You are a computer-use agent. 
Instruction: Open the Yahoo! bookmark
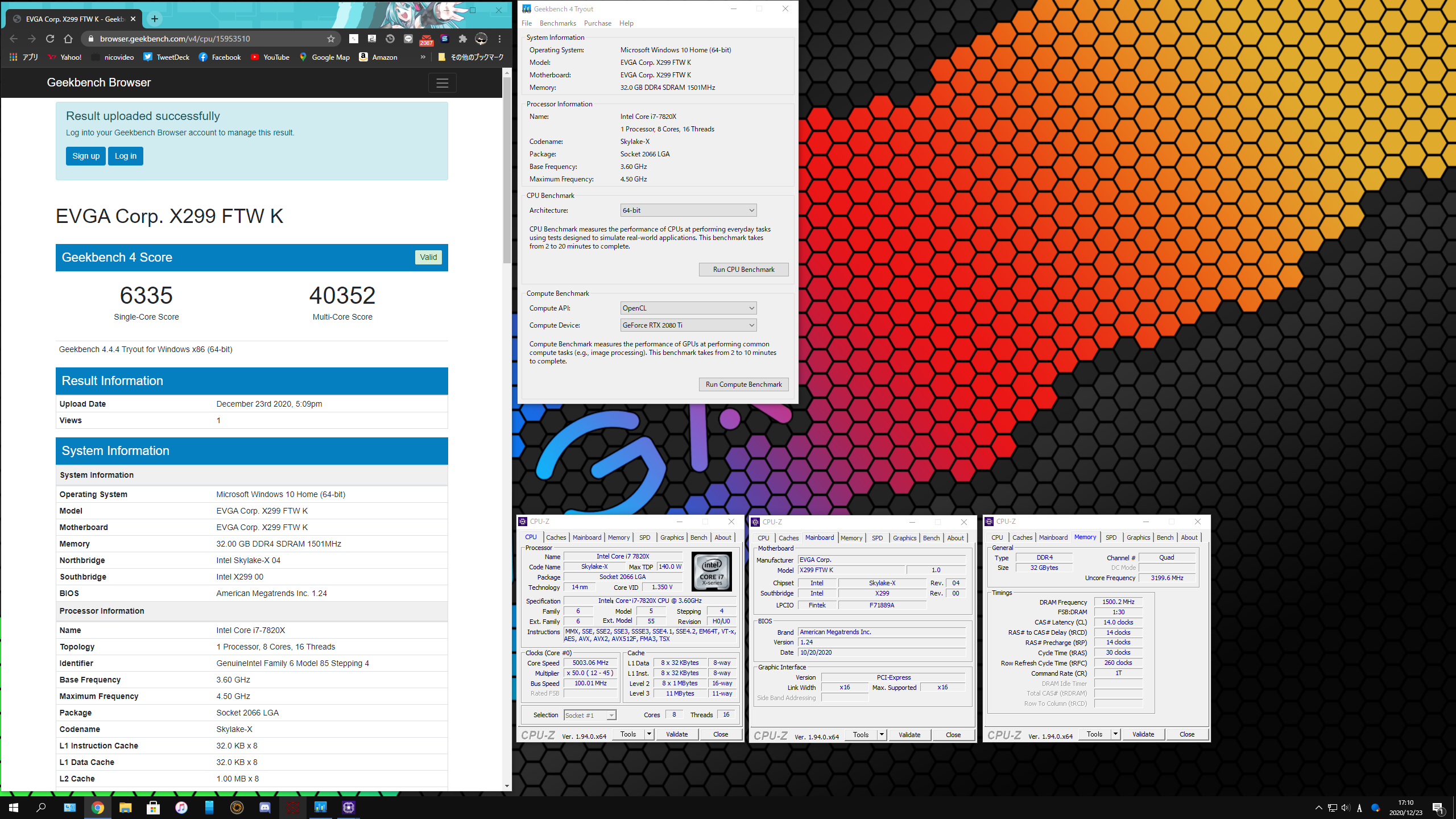[x=65, y=57]
